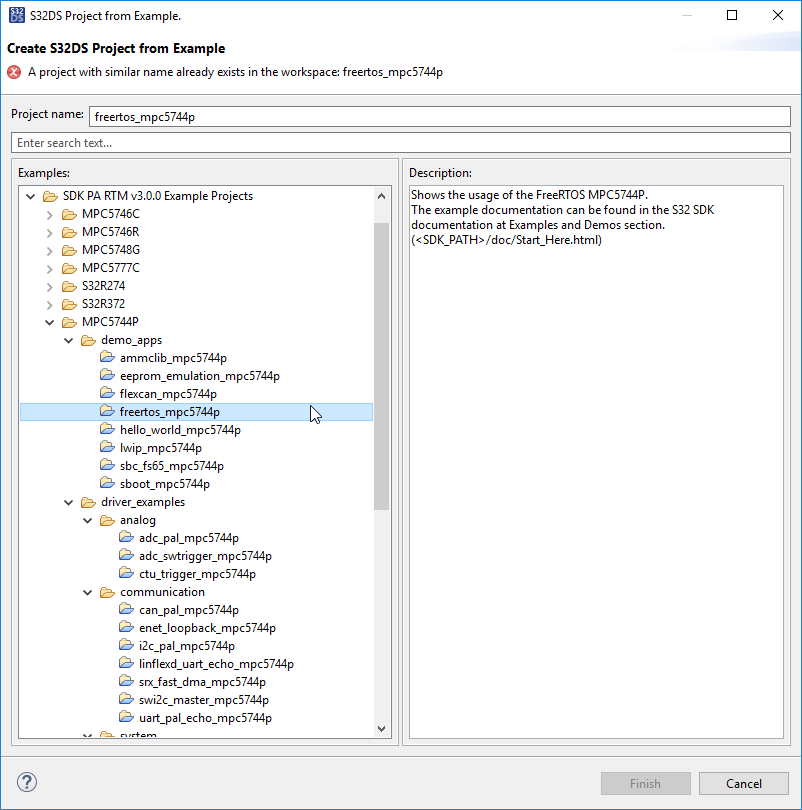Maximize the S32DS dialog window
Image resolution: width=802 pixels, height=810 pixels.
[732, 15]
